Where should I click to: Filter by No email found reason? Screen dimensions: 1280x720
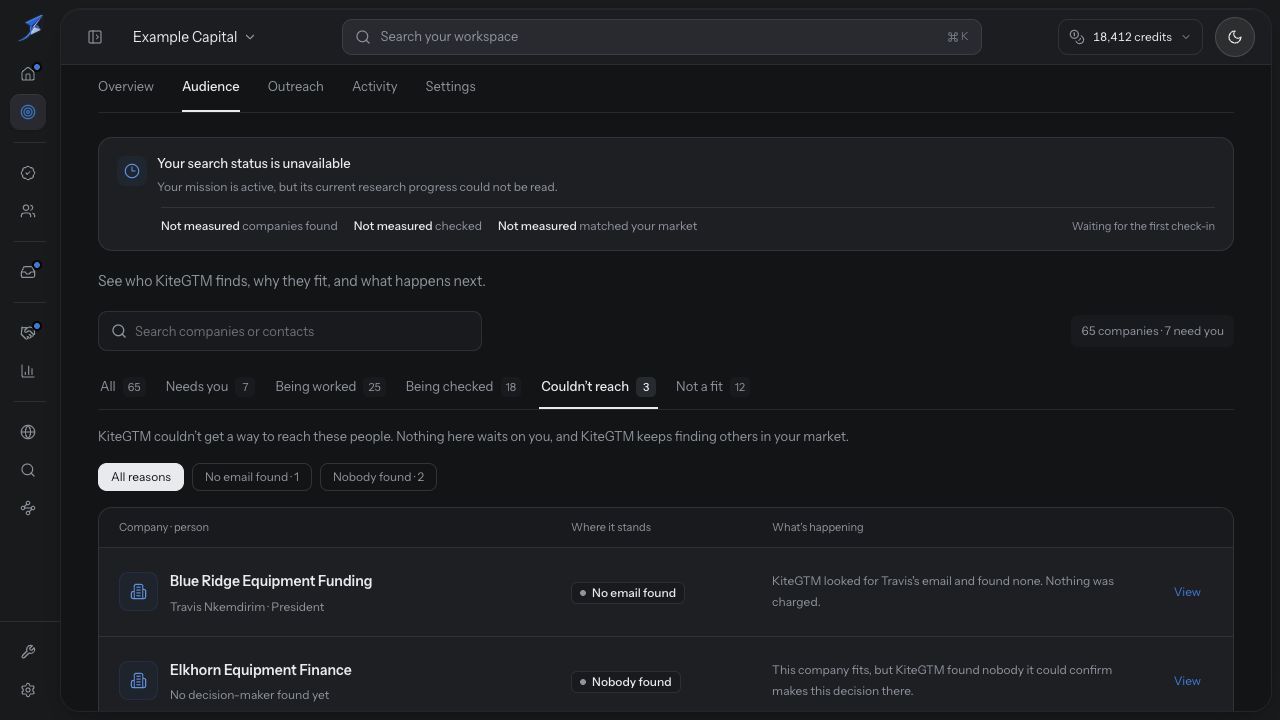tap(252, 477)
